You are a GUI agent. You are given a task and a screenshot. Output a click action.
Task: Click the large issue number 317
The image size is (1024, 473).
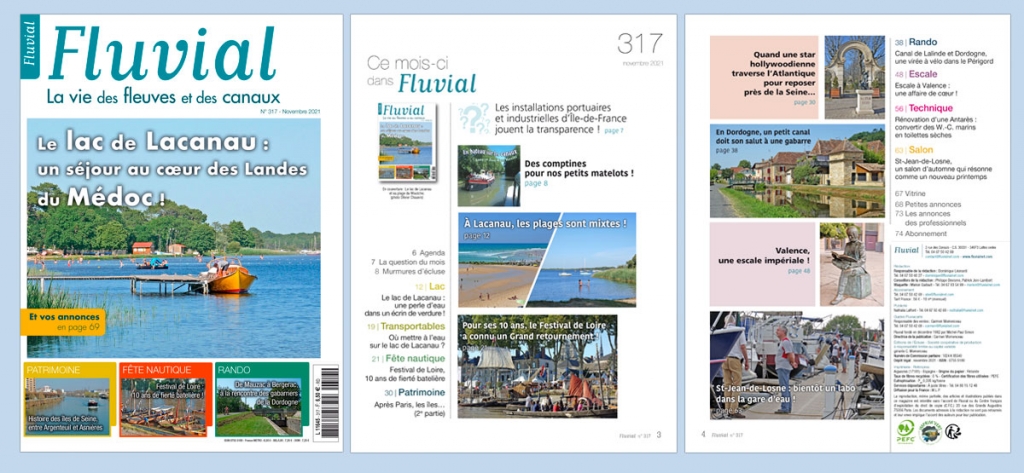pos(640,44)
